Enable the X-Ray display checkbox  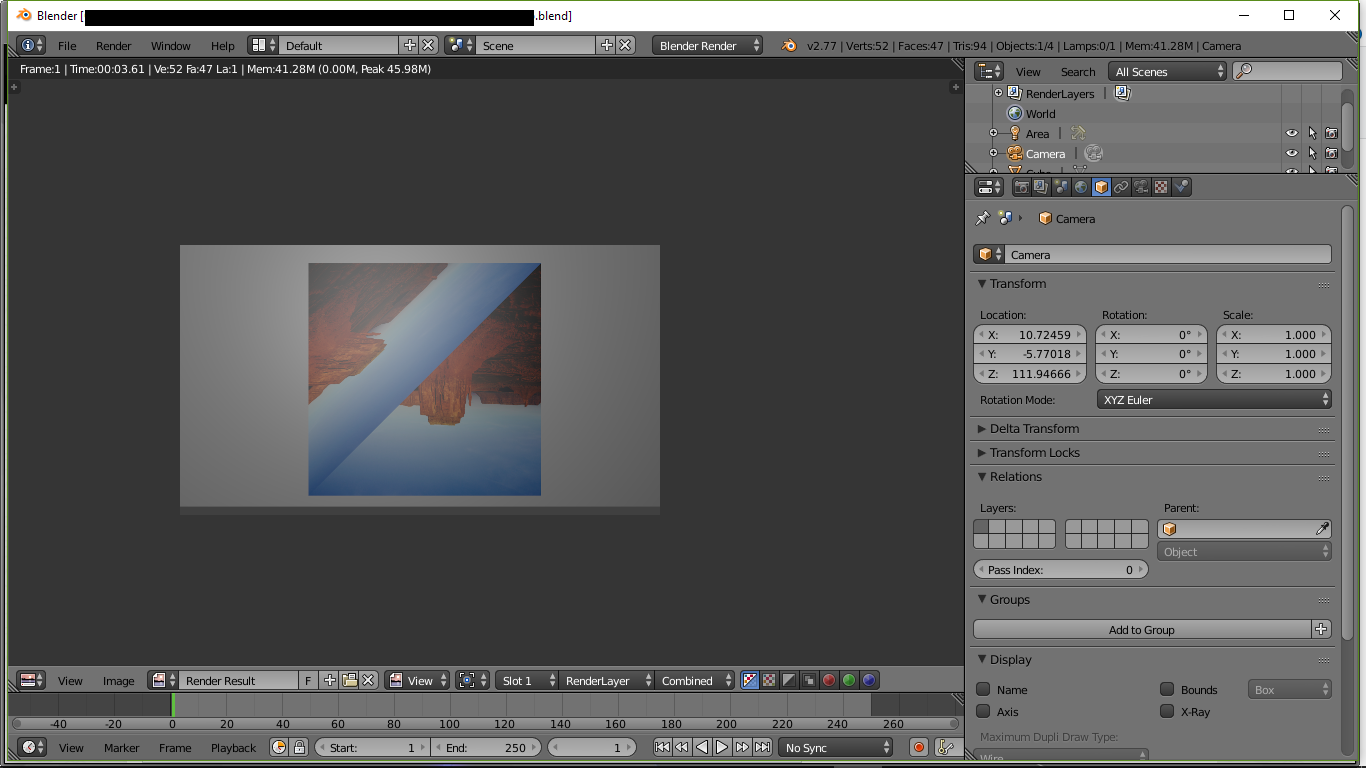coord(1167,711)
